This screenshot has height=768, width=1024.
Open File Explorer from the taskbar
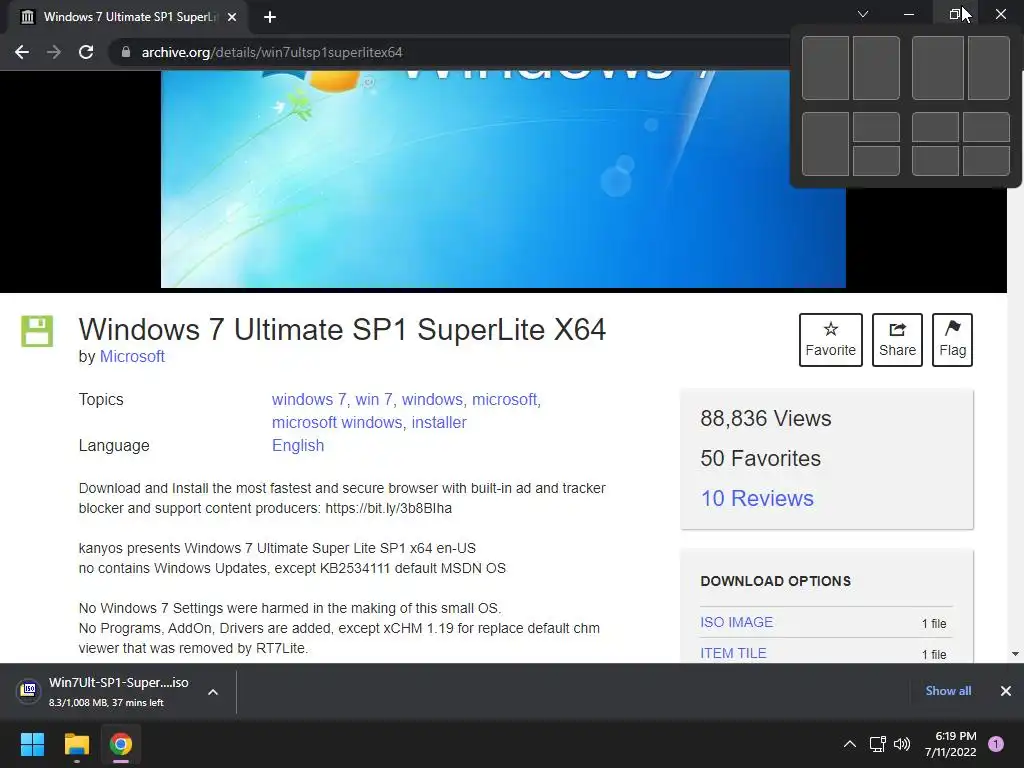[76, 744]
